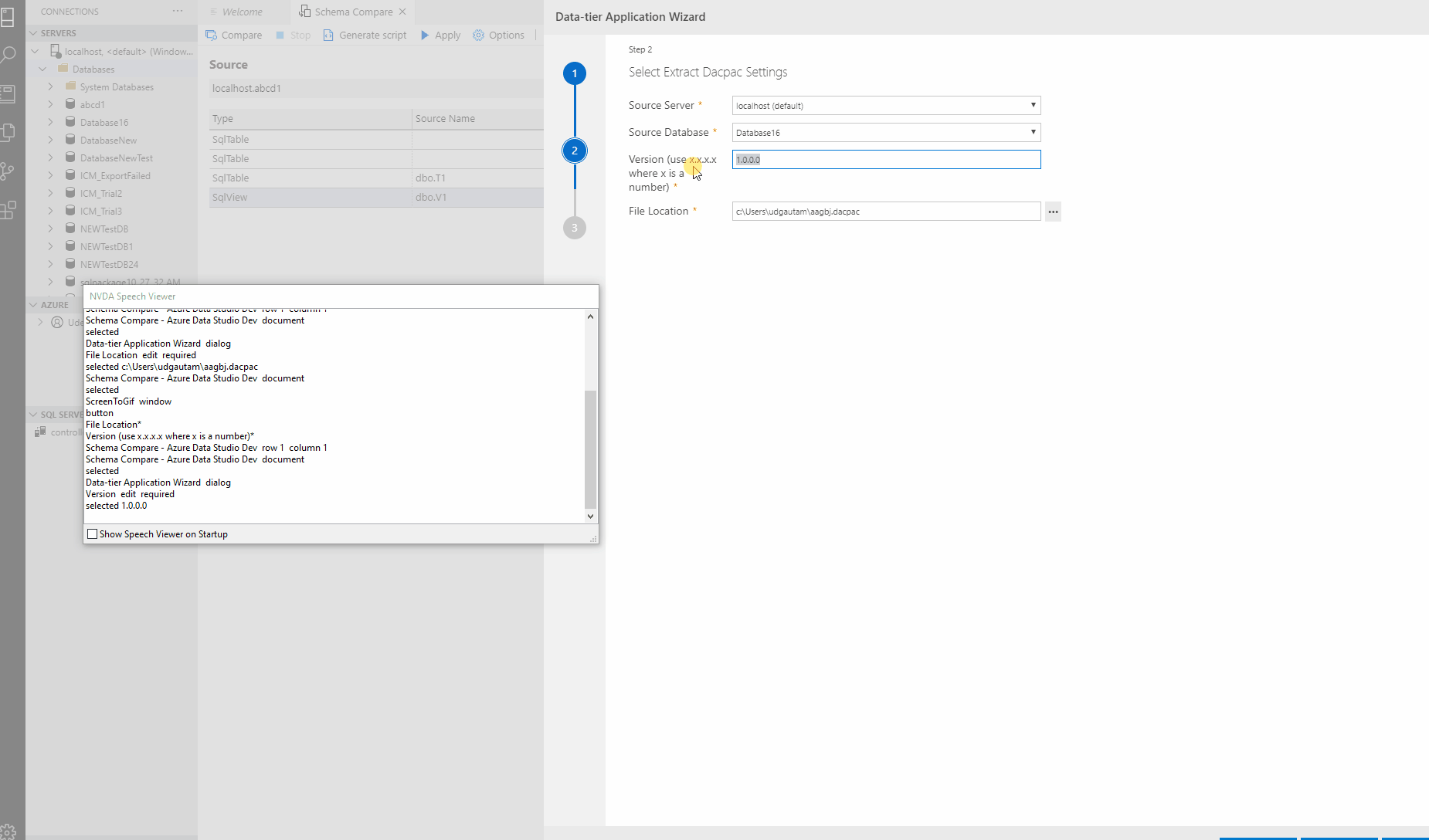Open the Connections view in the activity bar
The width and height of the screenshot is (1429, 840).
[x=9, y=17]
